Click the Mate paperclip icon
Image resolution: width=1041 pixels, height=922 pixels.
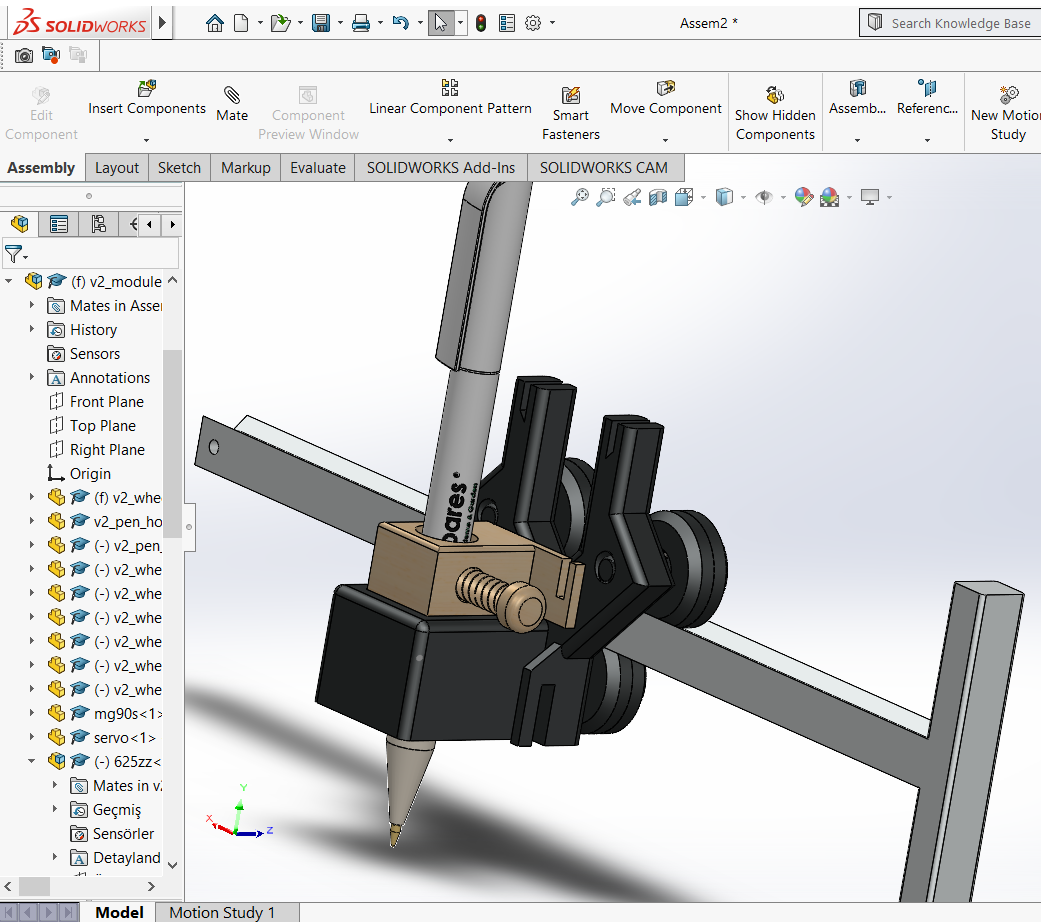(x=232, y=96)
